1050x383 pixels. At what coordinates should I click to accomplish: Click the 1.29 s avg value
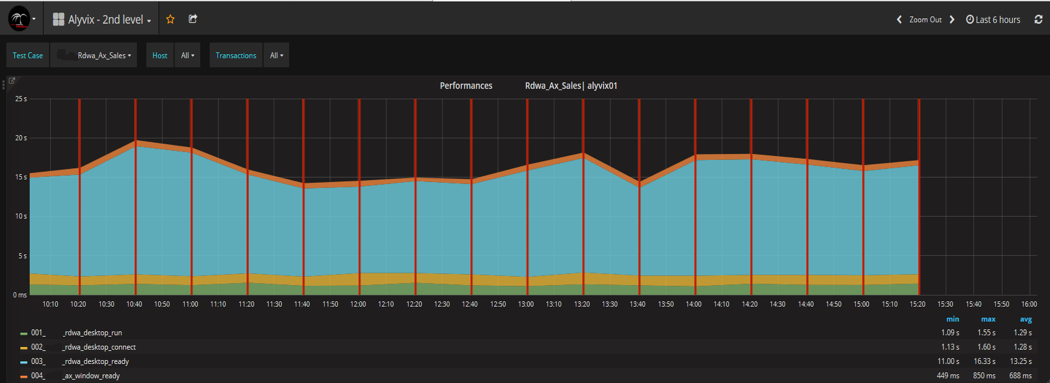tap(1023, 332)
